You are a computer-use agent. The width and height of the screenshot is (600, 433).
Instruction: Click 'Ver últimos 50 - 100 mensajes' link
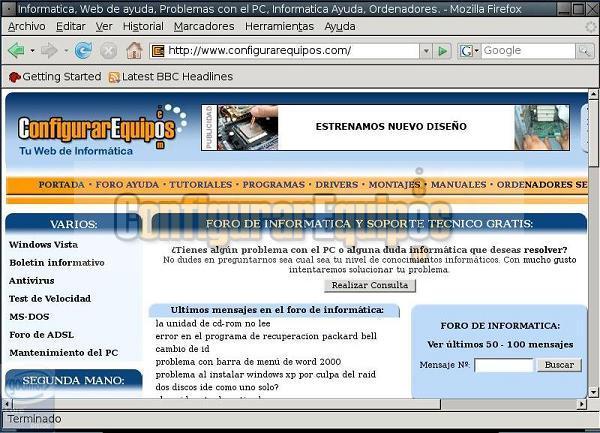[x=500, y=344]
